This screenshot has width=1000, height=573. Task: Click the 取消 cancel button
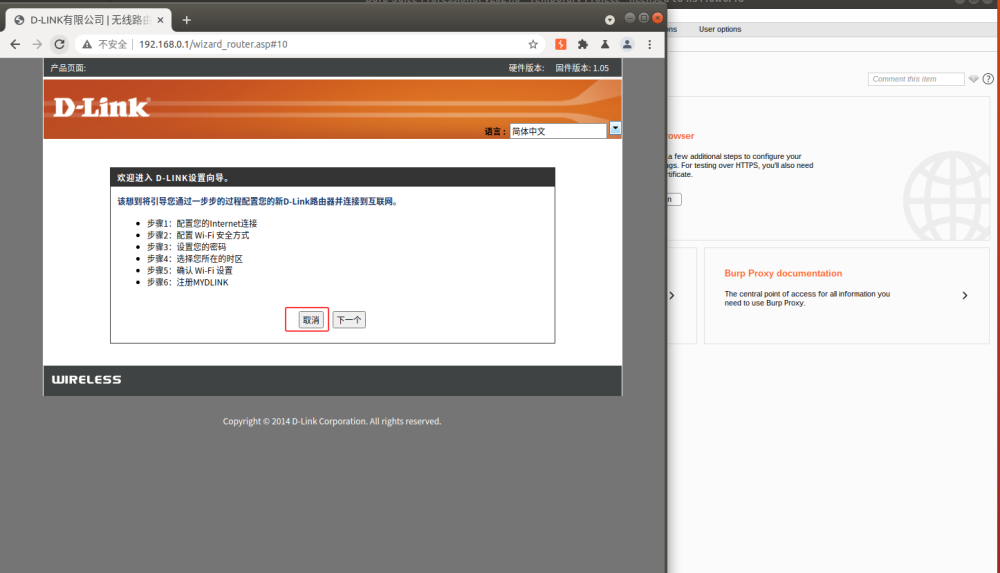tap(311, 320)
